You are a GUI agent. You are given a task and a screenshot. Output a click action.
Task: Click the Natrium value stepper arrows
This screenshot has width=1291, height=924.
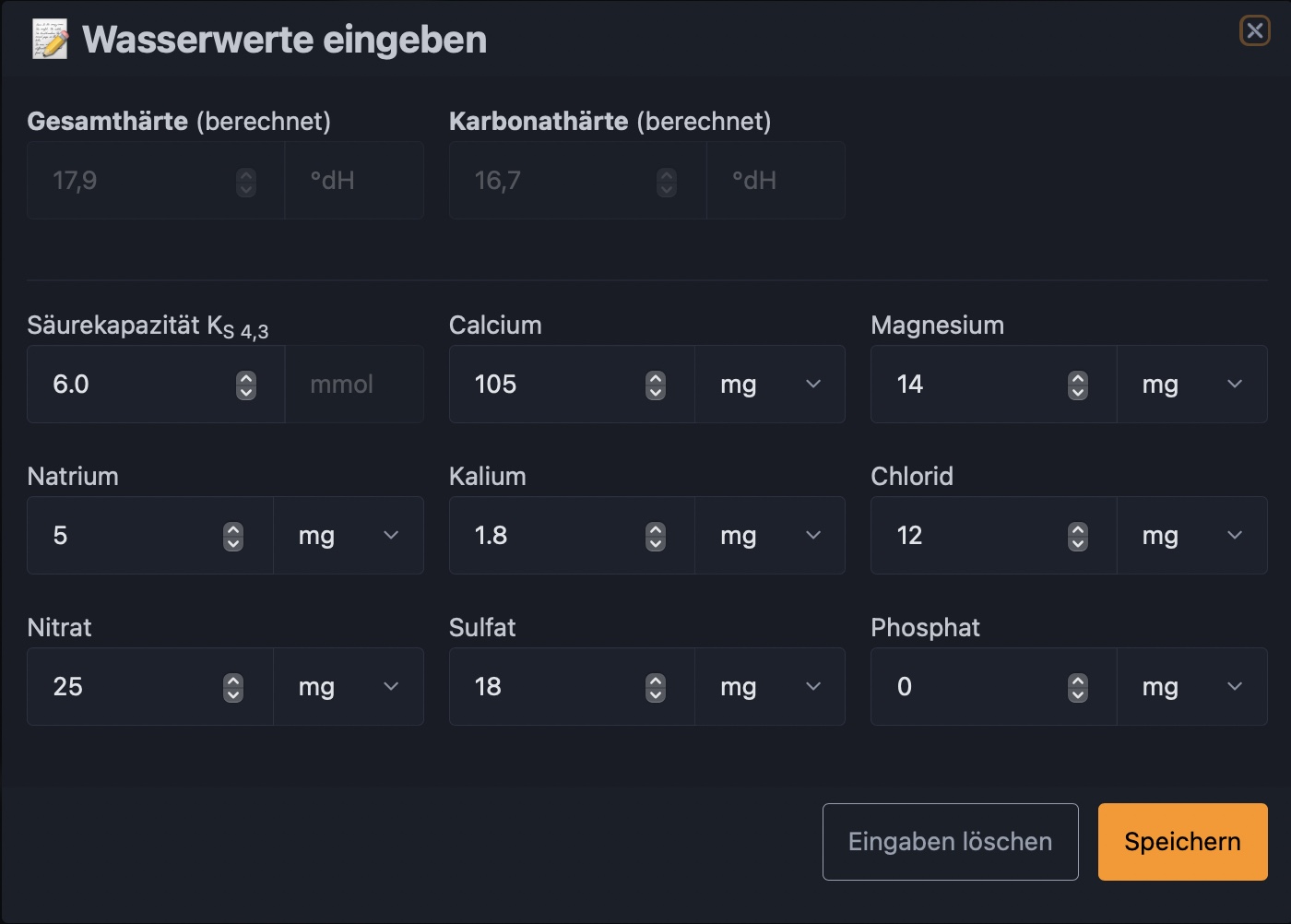[233, 537]
